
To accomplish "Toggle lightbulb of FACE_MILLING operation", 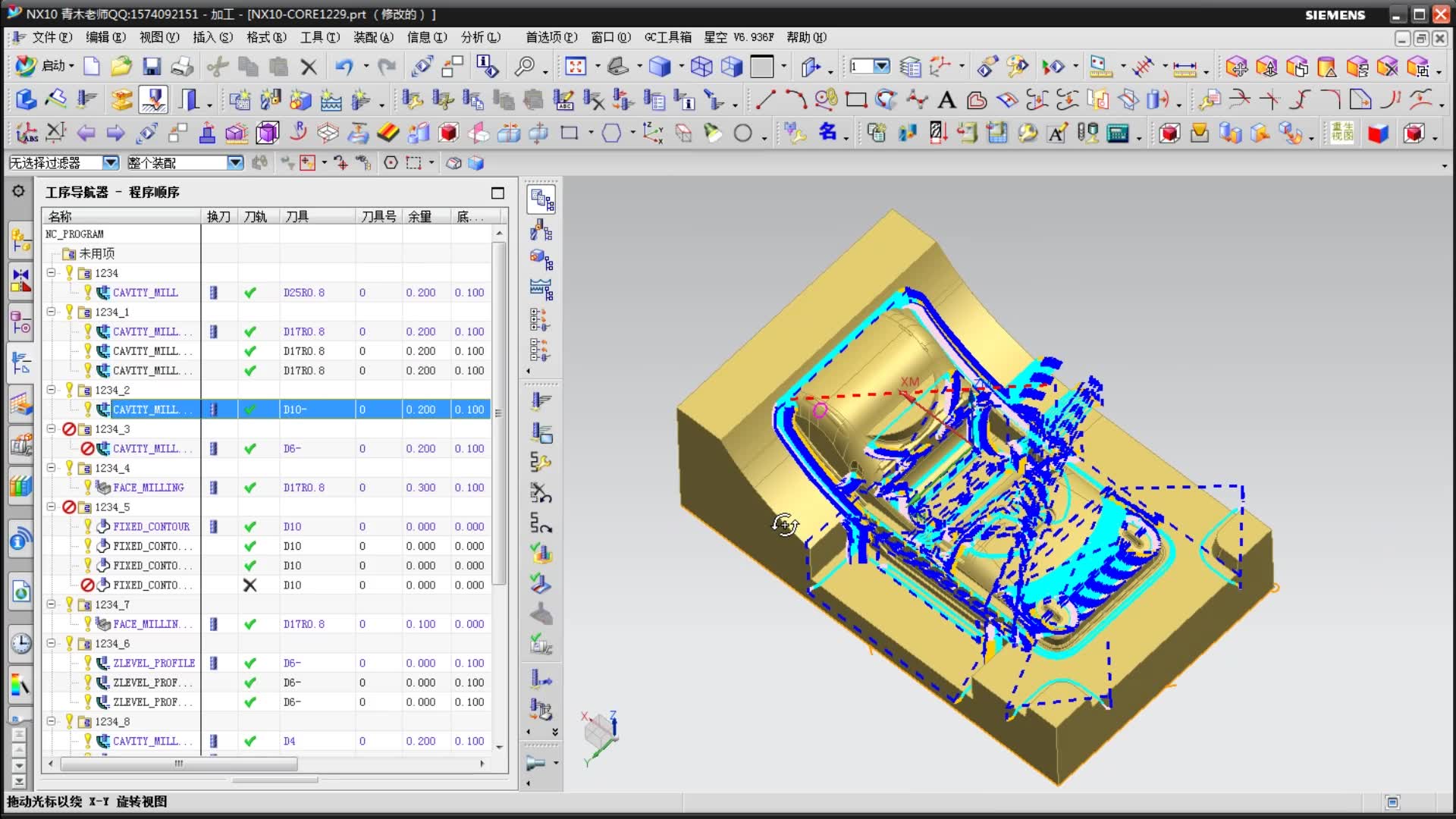I will [x=88, y=487].
